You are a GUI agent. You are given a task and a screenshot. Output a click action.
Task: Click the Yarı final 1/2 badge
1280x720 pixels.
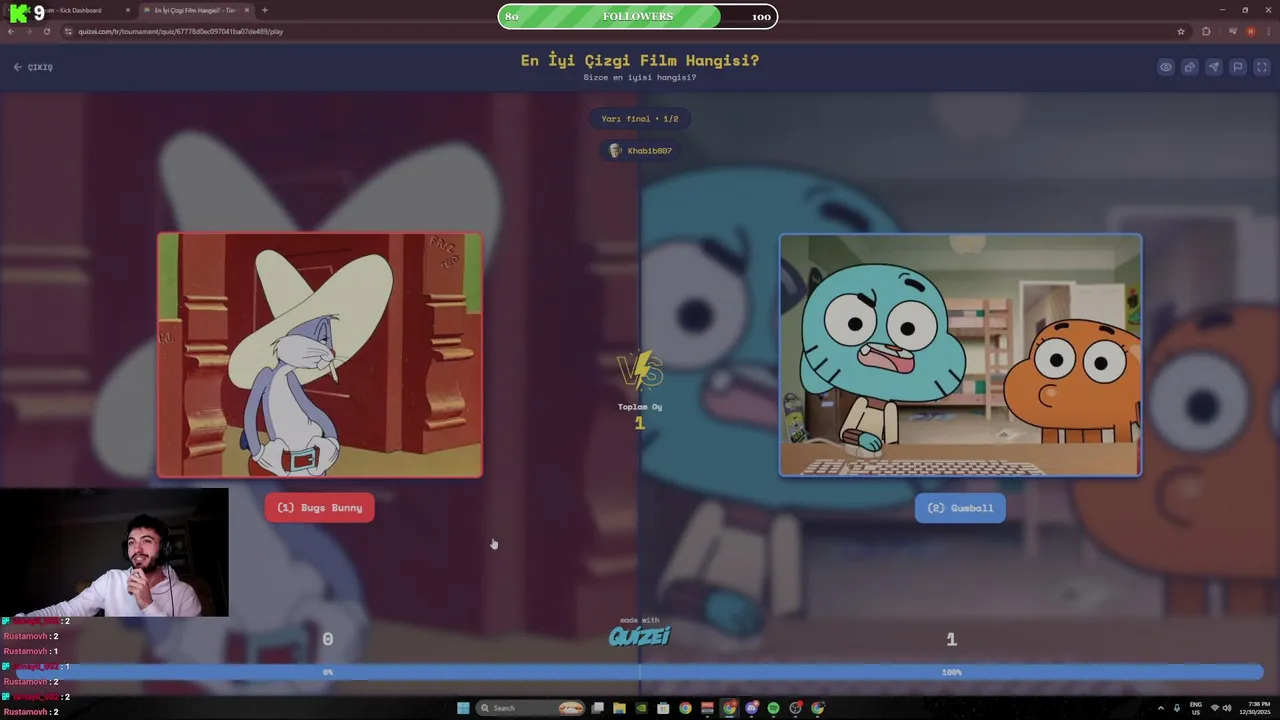pos(640,119)
